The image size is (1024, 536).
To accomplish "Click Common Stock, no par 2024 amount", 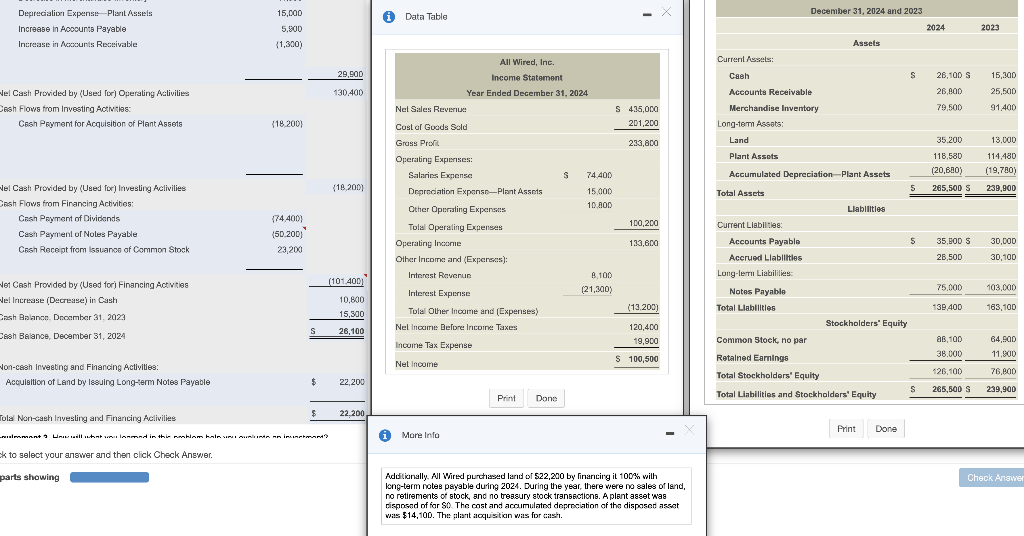I will (x=949, y=339).
